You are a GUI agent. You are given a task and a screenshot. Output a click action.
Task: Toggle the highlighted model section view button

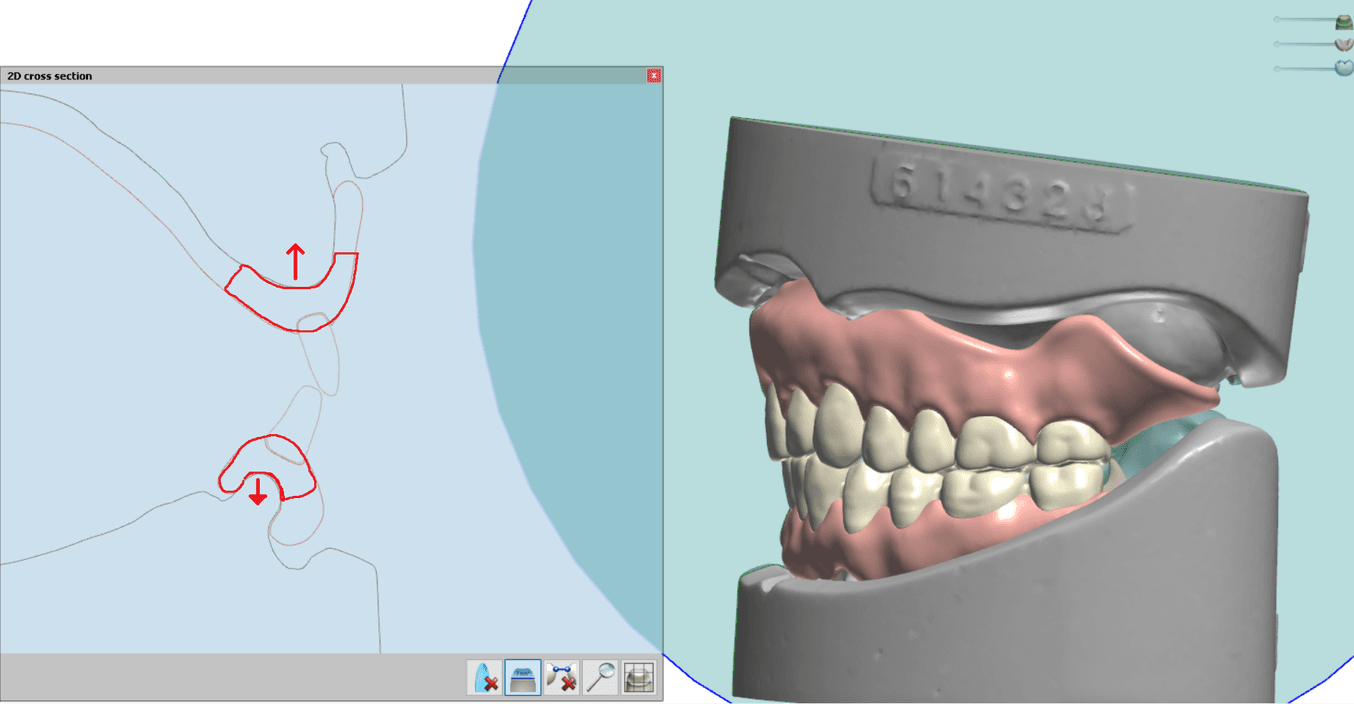point(523,678)
